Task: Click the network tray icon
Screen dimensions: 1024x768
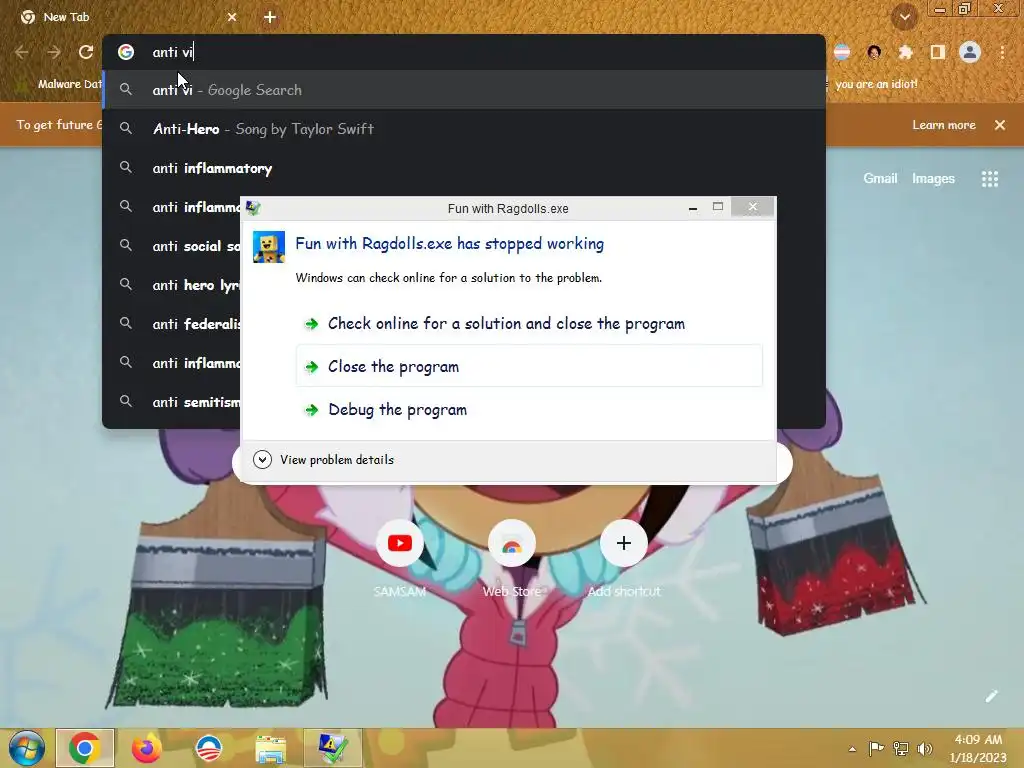Action: coord(901,748)
